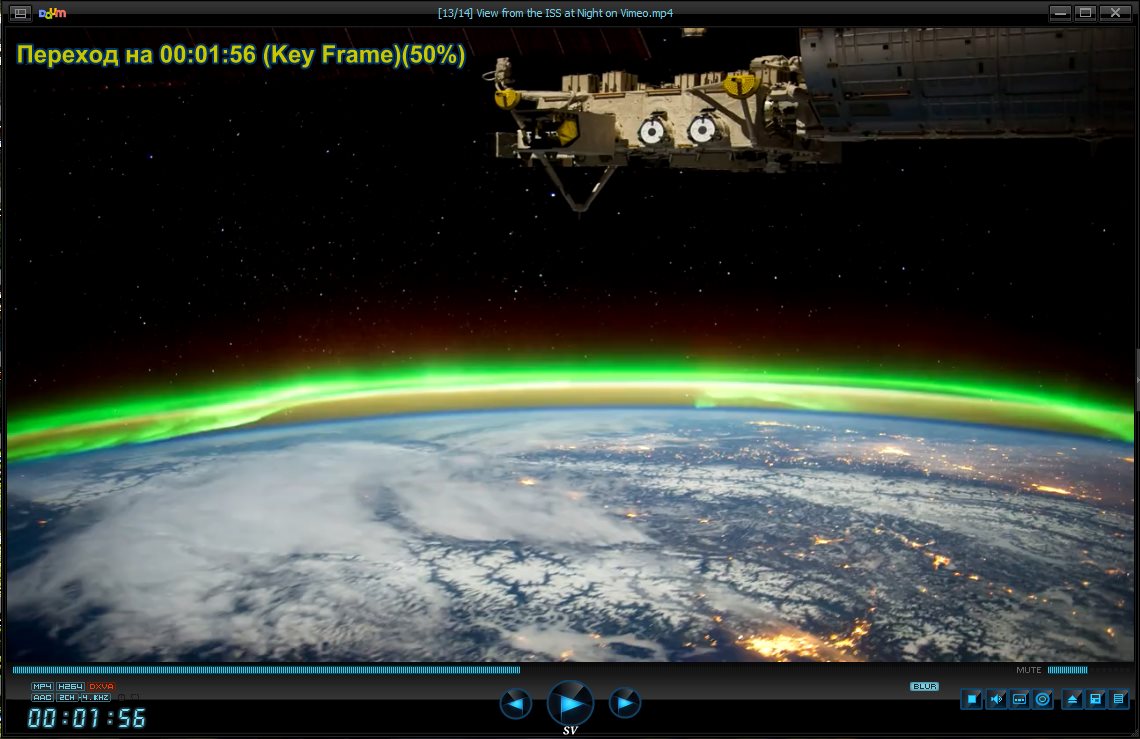Viewport: 1140px width, 739px height.
Task: Toggle DXVA hardware acceleration indicator
Action: coord(102,687)
